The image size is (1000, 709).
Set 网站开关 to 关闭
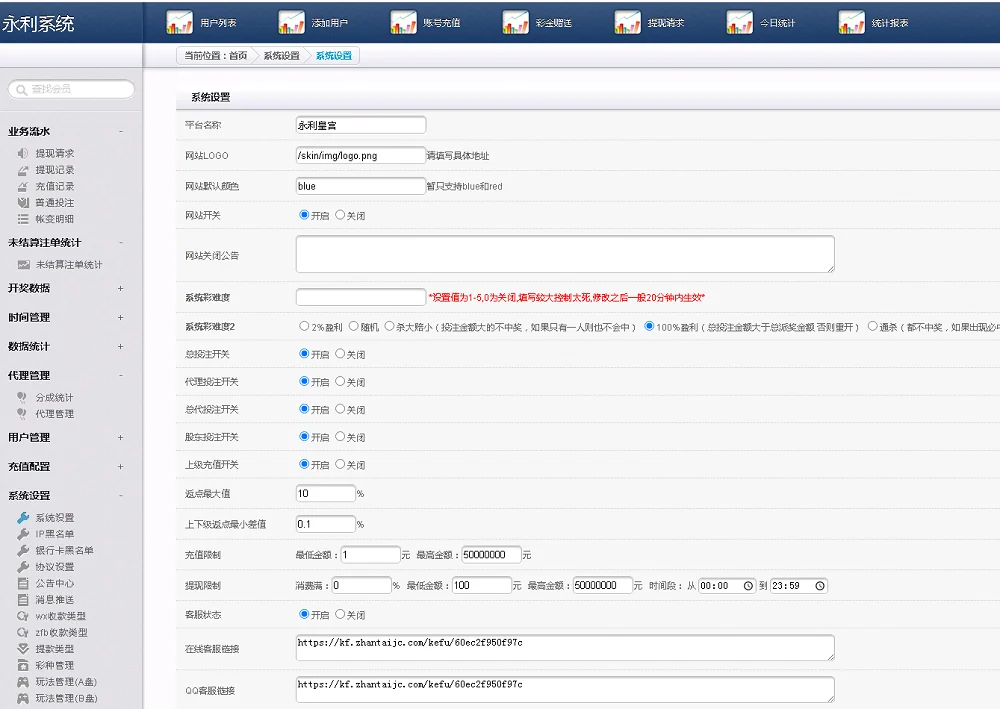click(340, 215)
